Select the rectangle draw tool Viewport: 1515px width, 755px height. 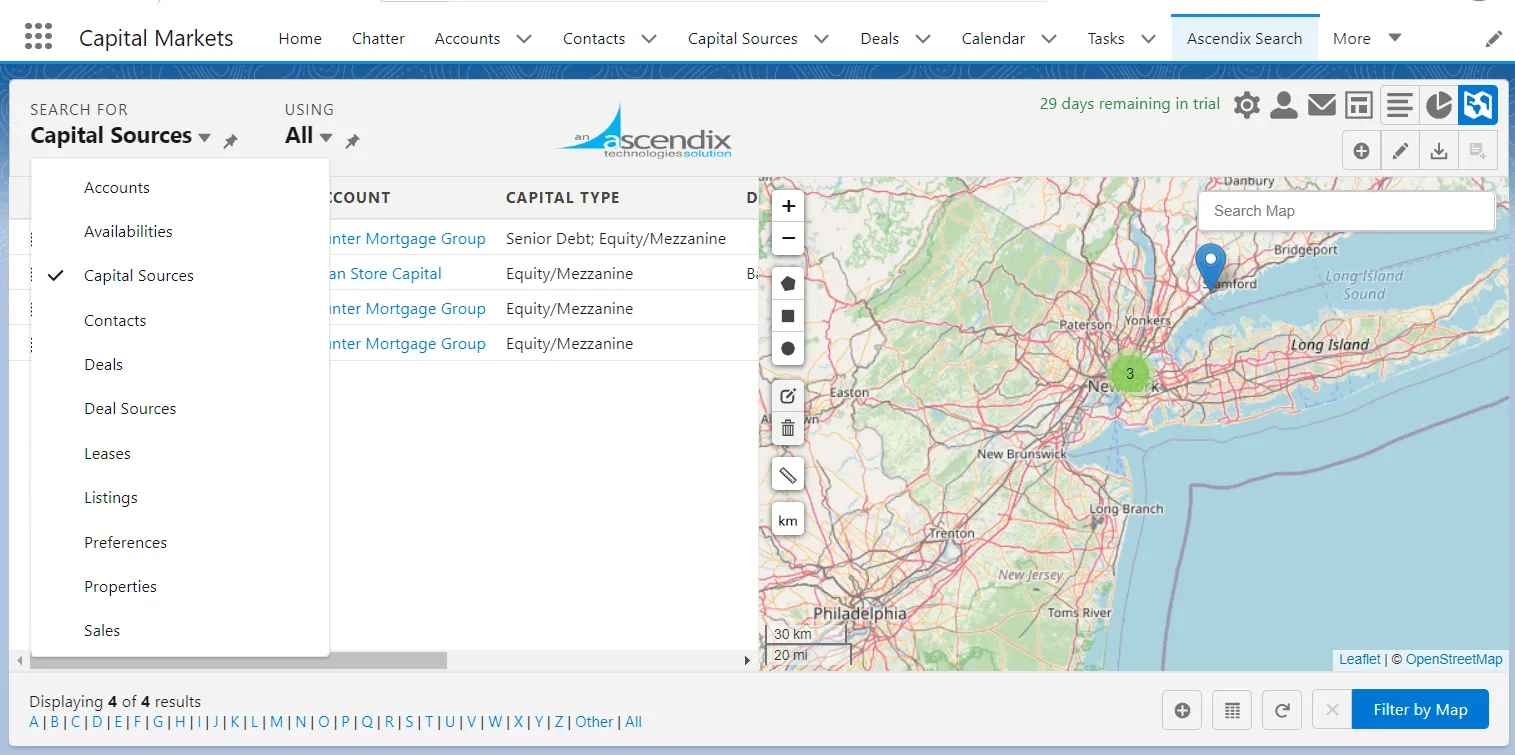point(788,316)
